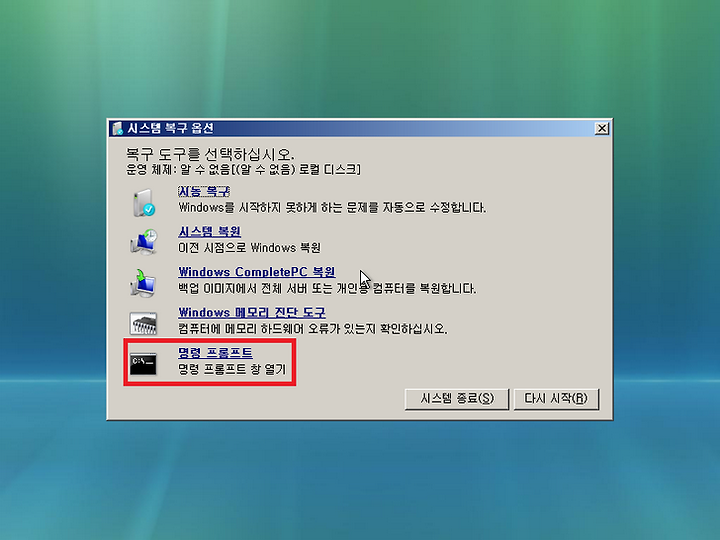The width and height of the screenshot is (720, 540).
Task: Click the 시스템 복구 옵션 title bar text
Action: coord(170,128)
